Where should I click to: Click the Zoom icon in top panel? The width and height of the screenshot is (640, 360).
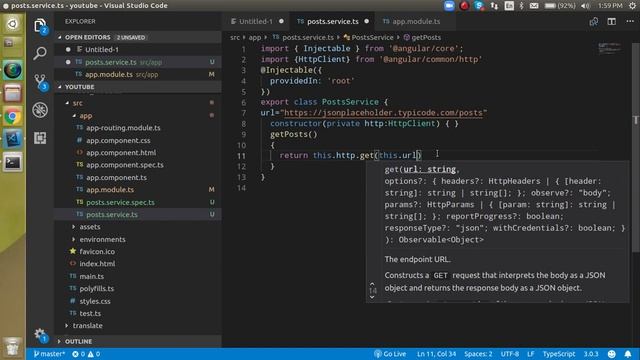(449, 6)
